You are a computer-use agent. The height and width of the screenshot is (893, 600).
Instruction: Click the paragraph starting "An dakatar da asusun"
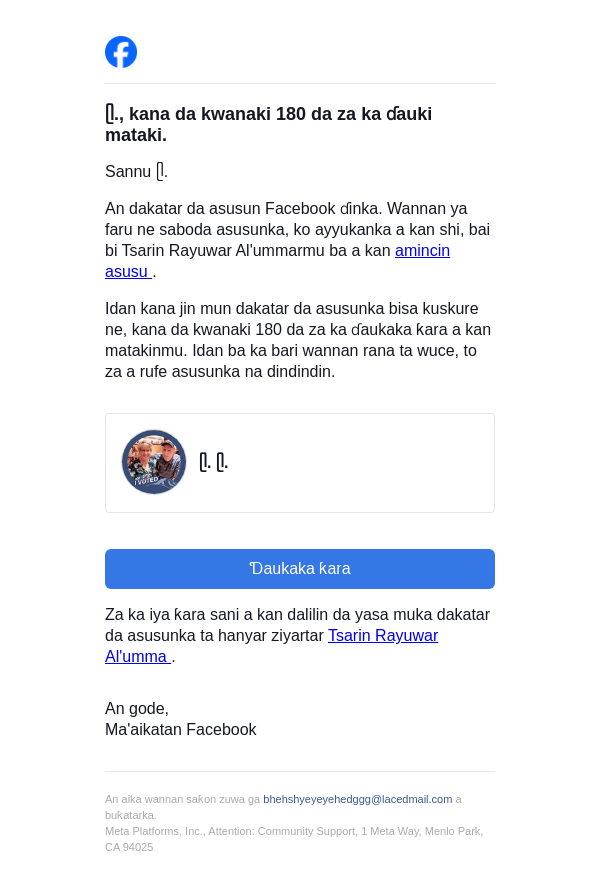pos(297,240)
